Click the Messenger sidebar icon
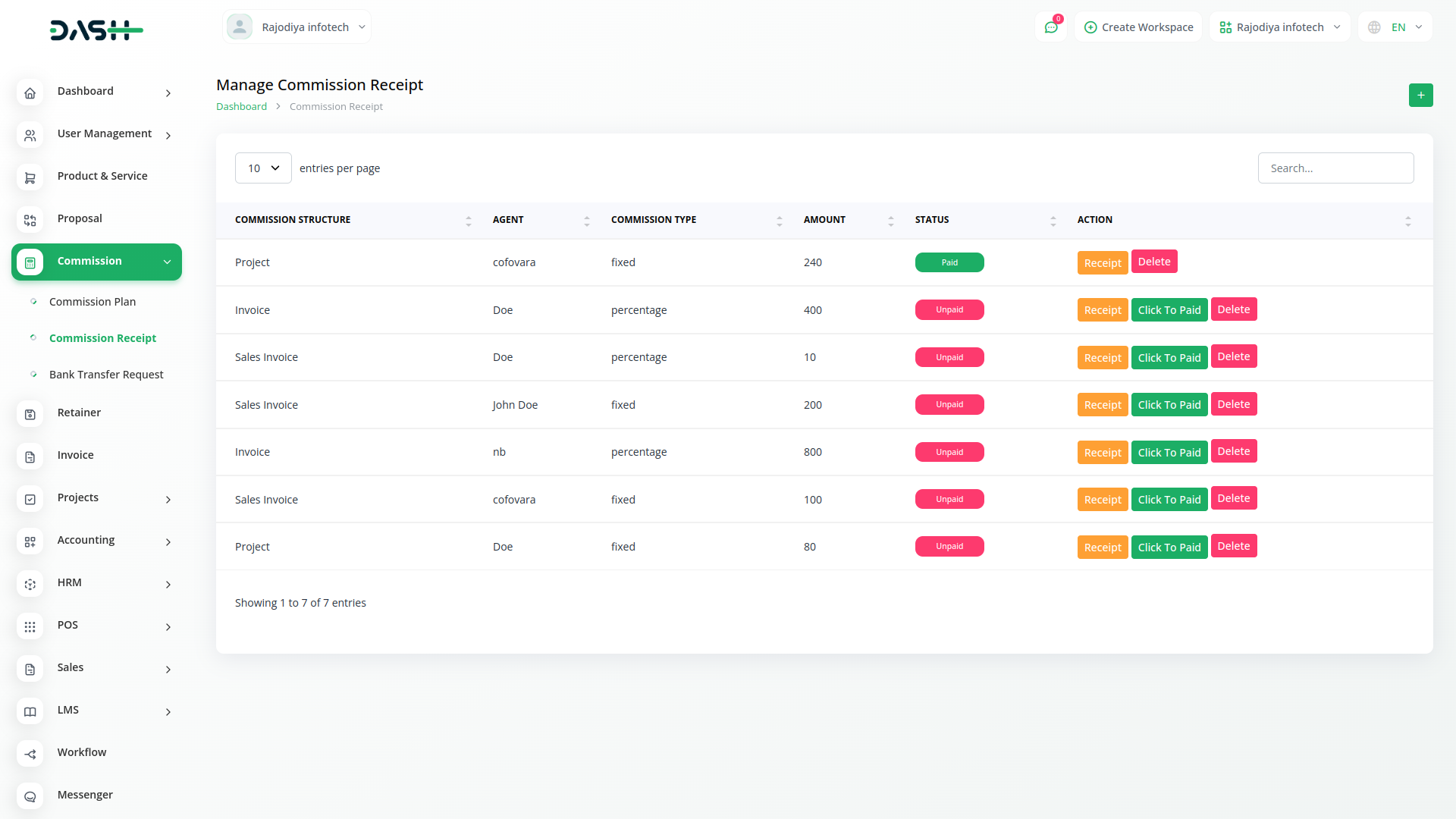Screen dimensions: 1456x819 pos(30,796)
